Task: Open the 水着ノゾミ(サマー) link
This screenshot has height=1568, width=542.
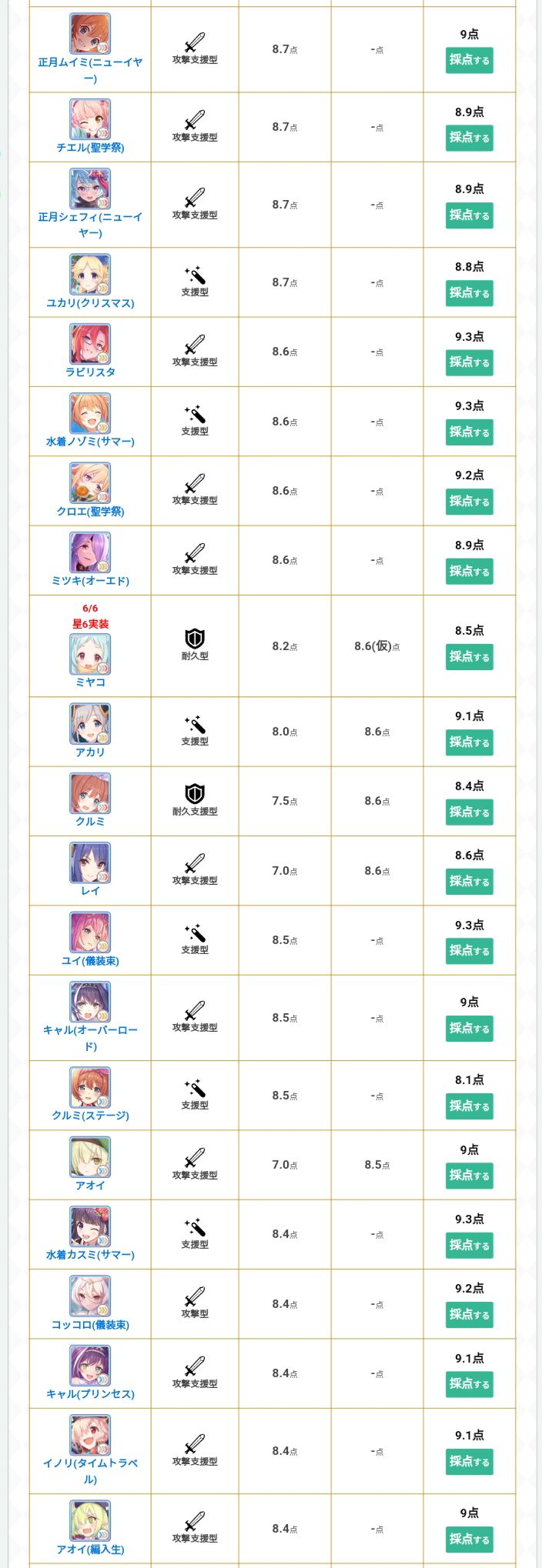Action: click(x=90, y=442)
